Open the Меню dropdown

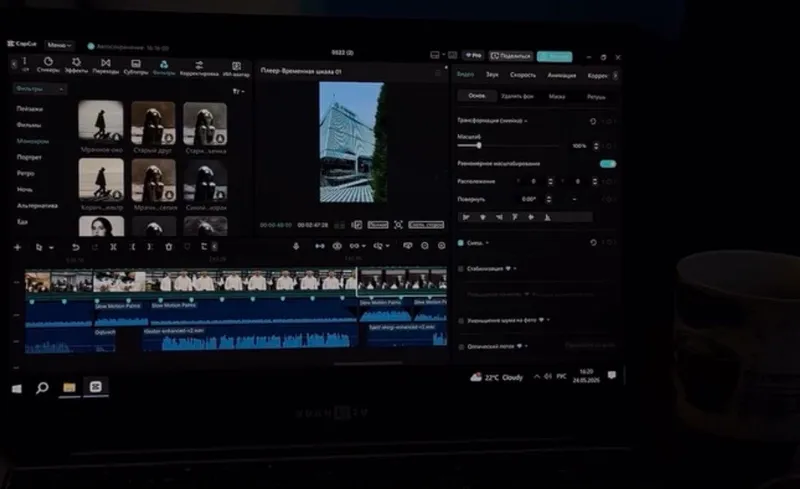(59, 45)
